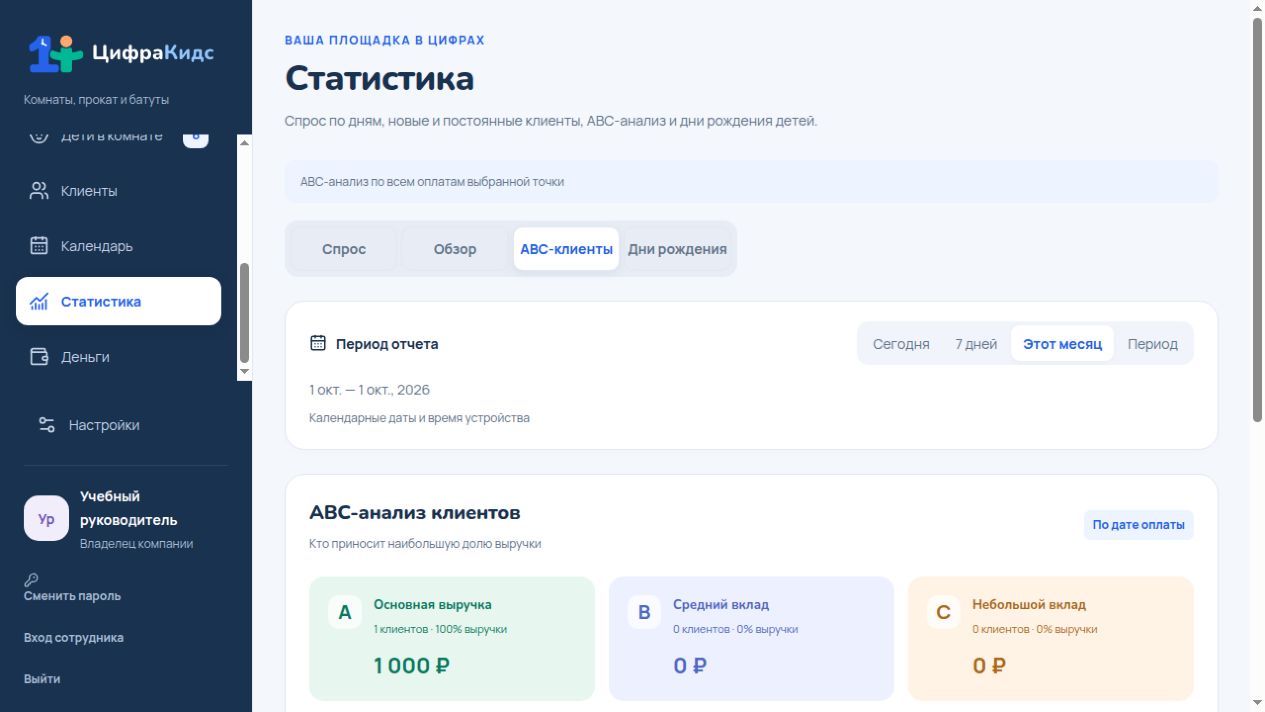Click the 1 000 ₽ revenue value
This screenshot has height=712, width=1265.
[412, 665]
